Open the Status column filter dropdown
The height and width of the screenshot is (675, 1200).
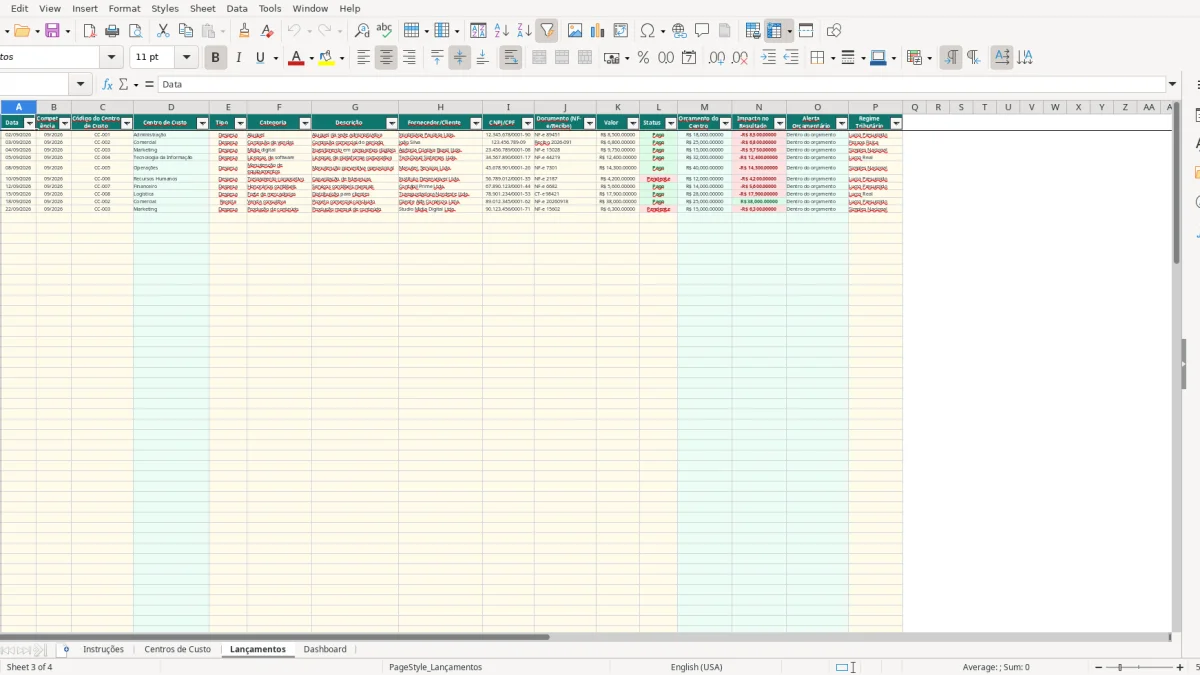click(671, 123)
